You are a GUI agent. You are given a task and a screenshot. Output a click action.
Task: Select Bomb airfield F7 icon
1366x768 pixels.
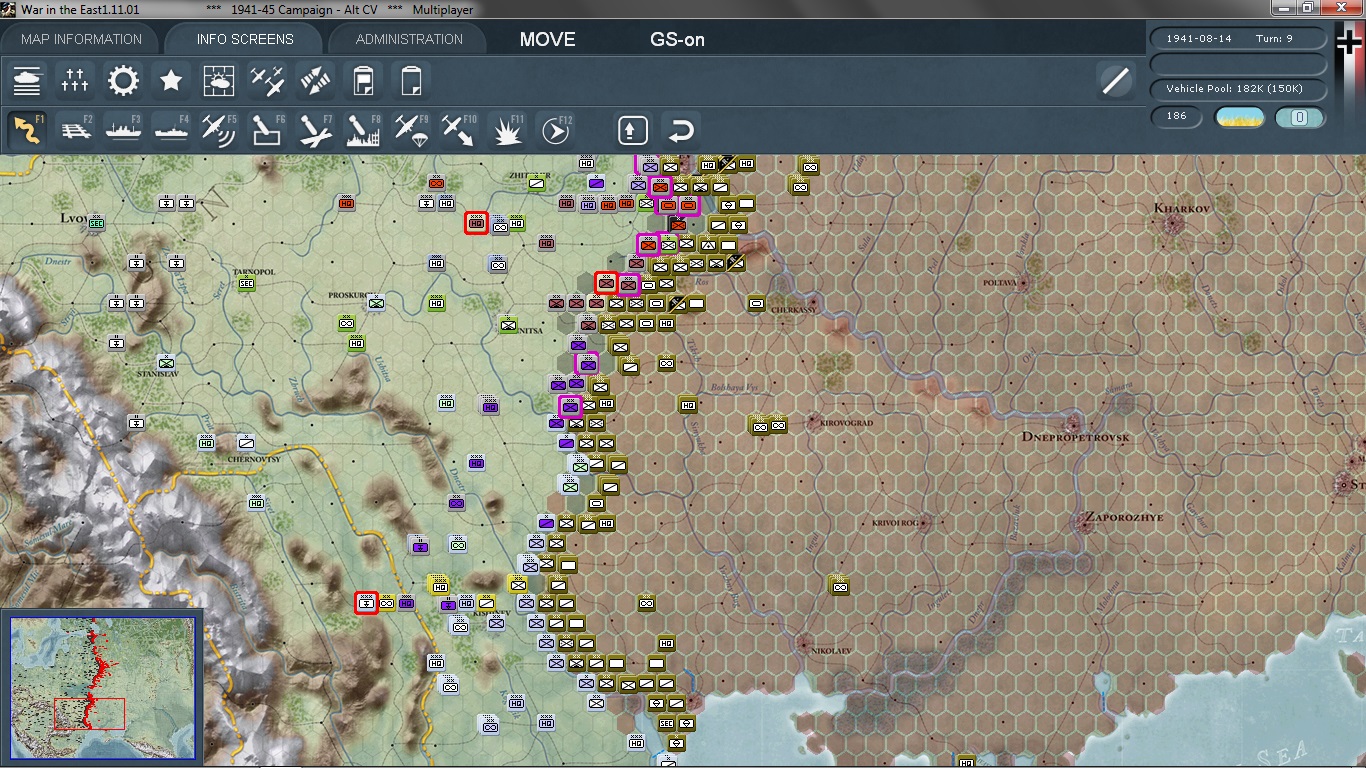coord(316,130)
